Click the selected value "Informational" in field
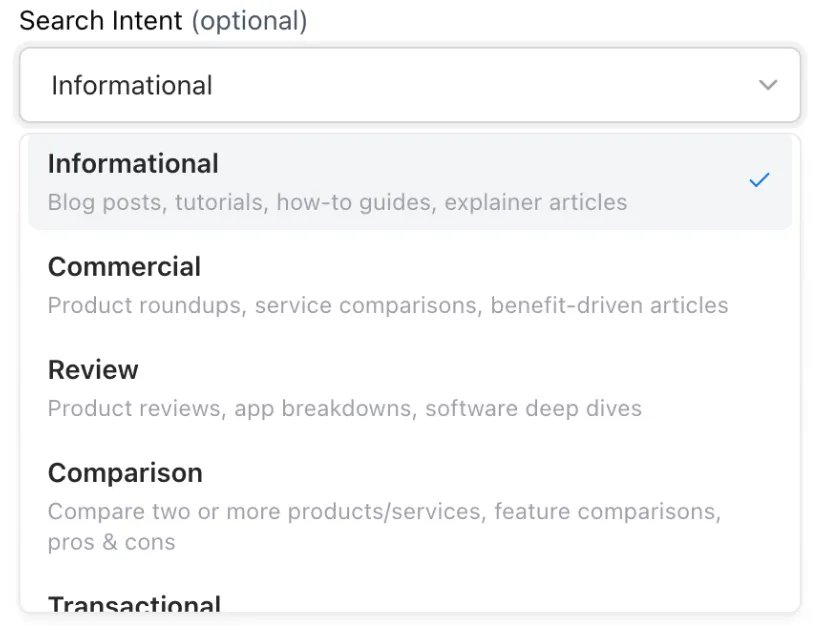 click(x=132, y=85)
